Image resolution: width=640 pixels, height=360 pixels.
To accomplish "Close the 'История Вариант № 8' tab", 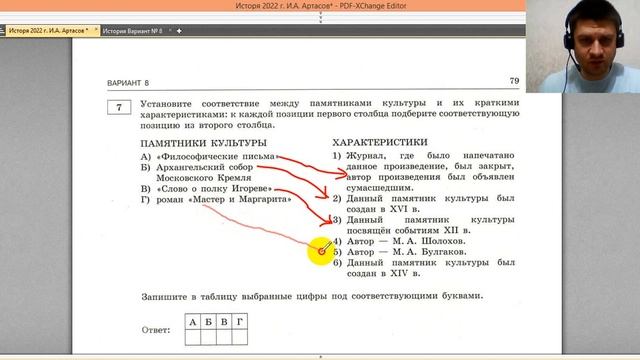I will point(170,30).
